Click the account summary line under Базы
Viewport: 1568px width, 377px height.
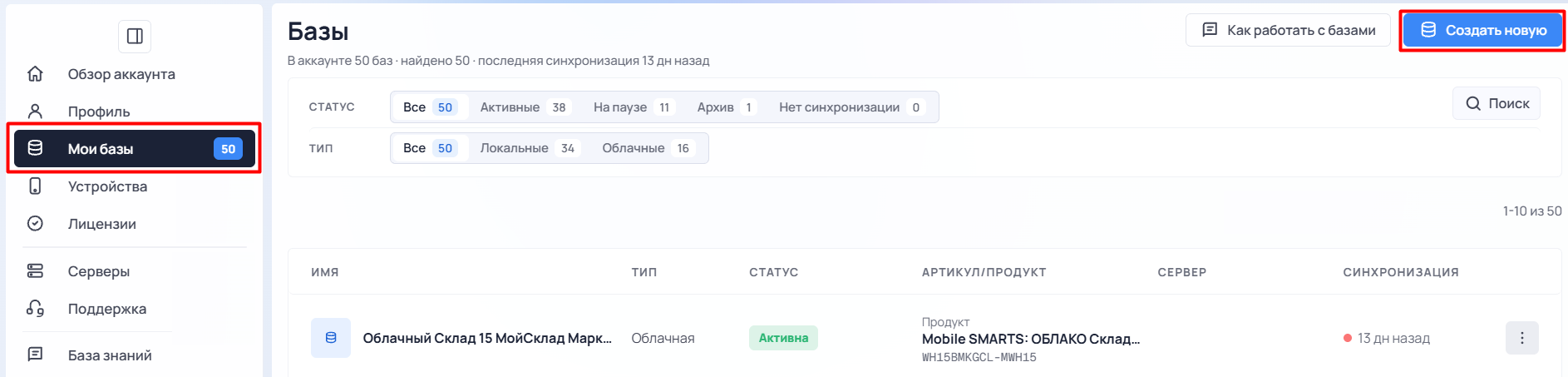[x=499, y=61]
